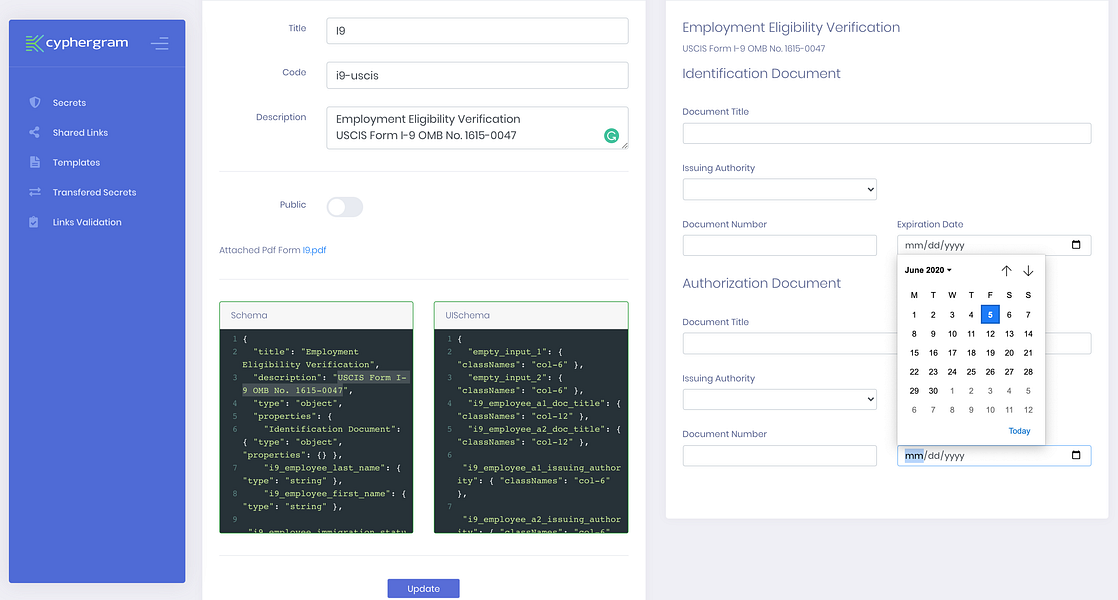Click the Code input field
The width and height of the screenshot is (1118, 600).
tap(477, 76)
